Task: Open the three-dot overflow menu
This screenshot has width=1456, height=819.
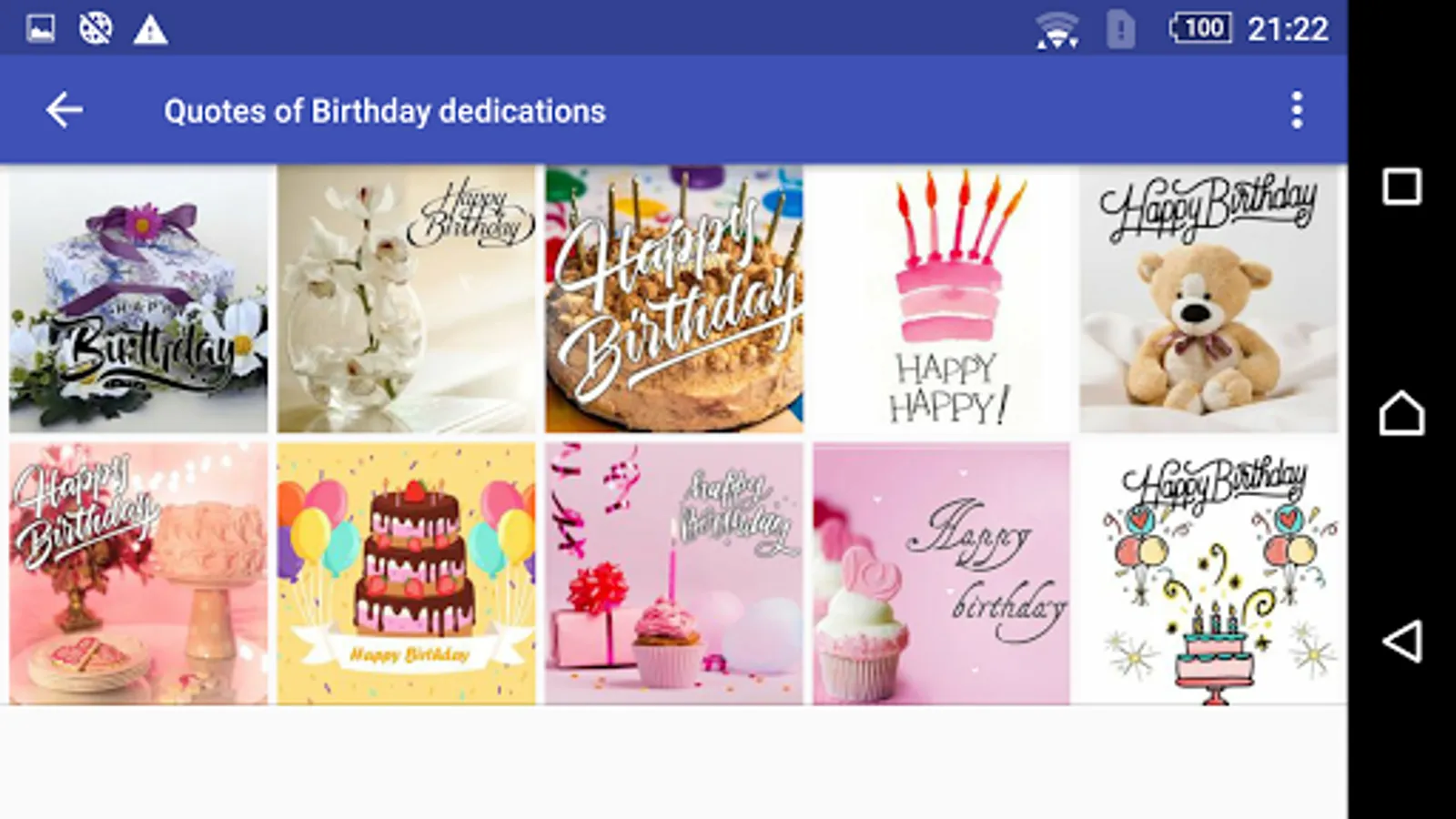Action: [x=1297, y=110]
